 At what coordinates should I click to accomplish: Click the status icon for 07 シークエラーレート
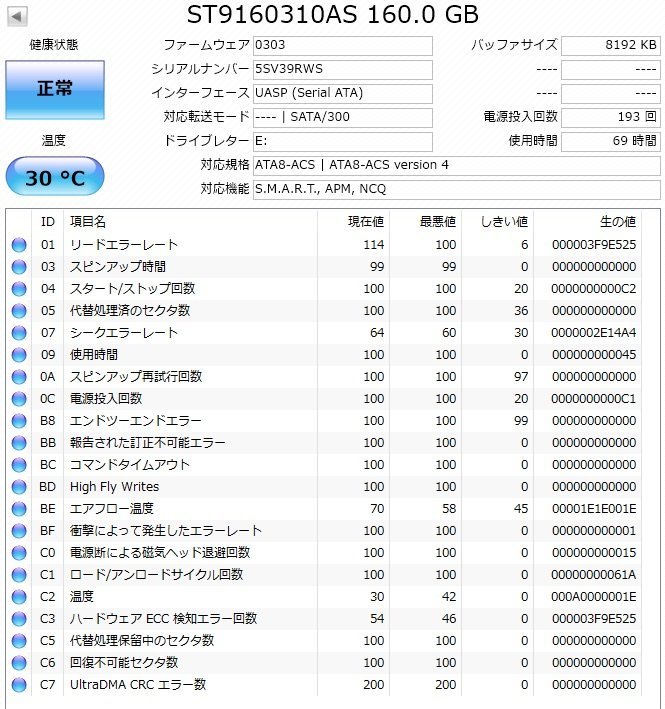pyautogui.click(x=19, y=333)
